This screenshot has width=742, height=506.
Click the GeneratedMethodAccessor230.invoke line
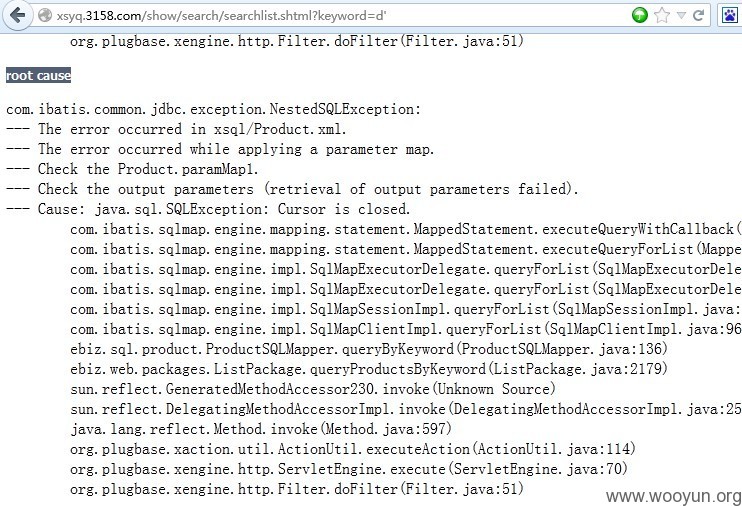[313, 389]
